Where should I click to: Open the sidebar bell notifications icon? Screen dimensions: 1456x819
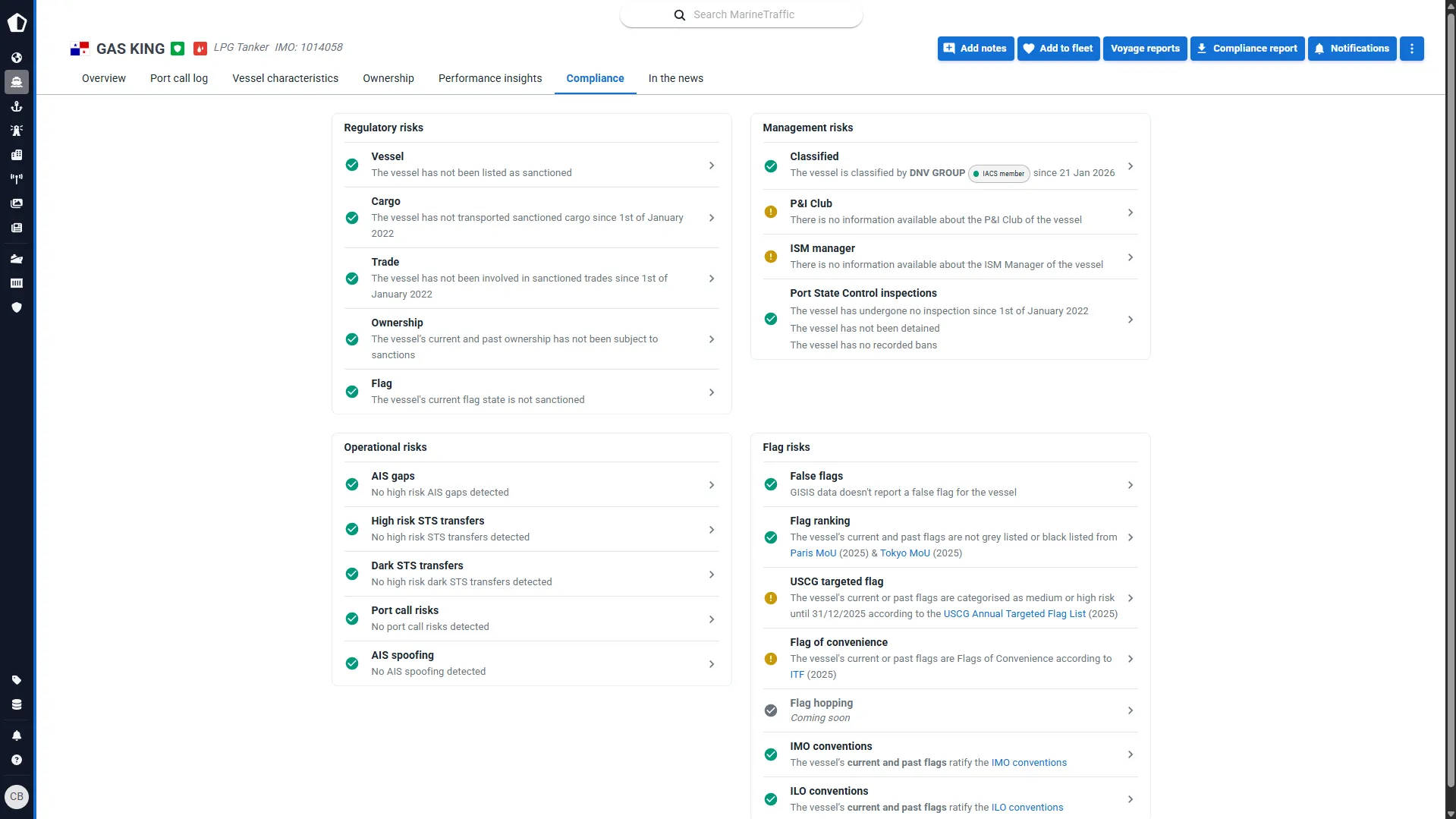click(x=17, y=736)
